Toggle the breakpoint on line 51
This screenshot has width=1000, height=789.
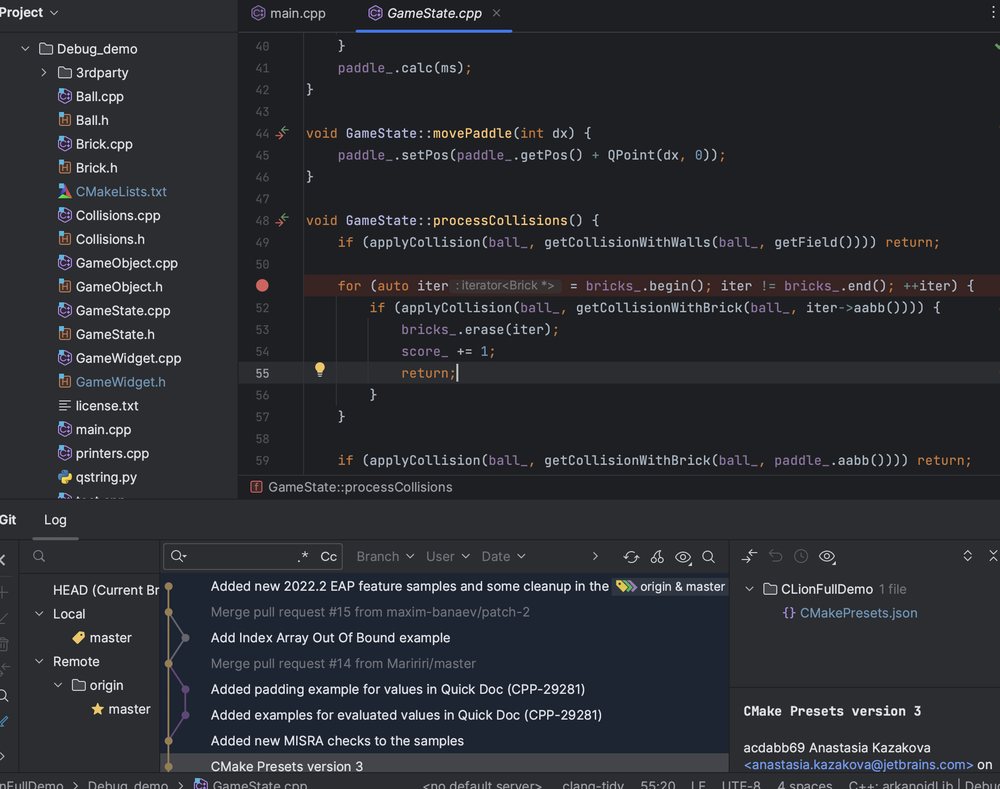[x=262, y=286]
